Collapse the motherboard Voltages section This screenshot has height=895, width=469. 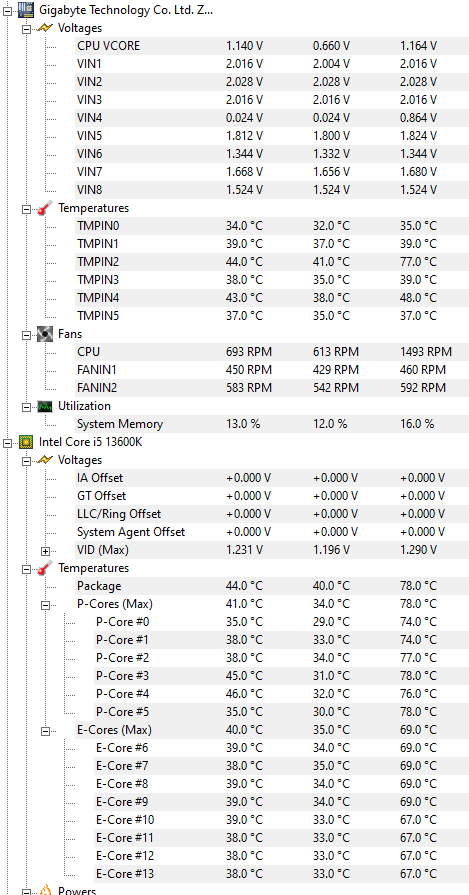26,29
